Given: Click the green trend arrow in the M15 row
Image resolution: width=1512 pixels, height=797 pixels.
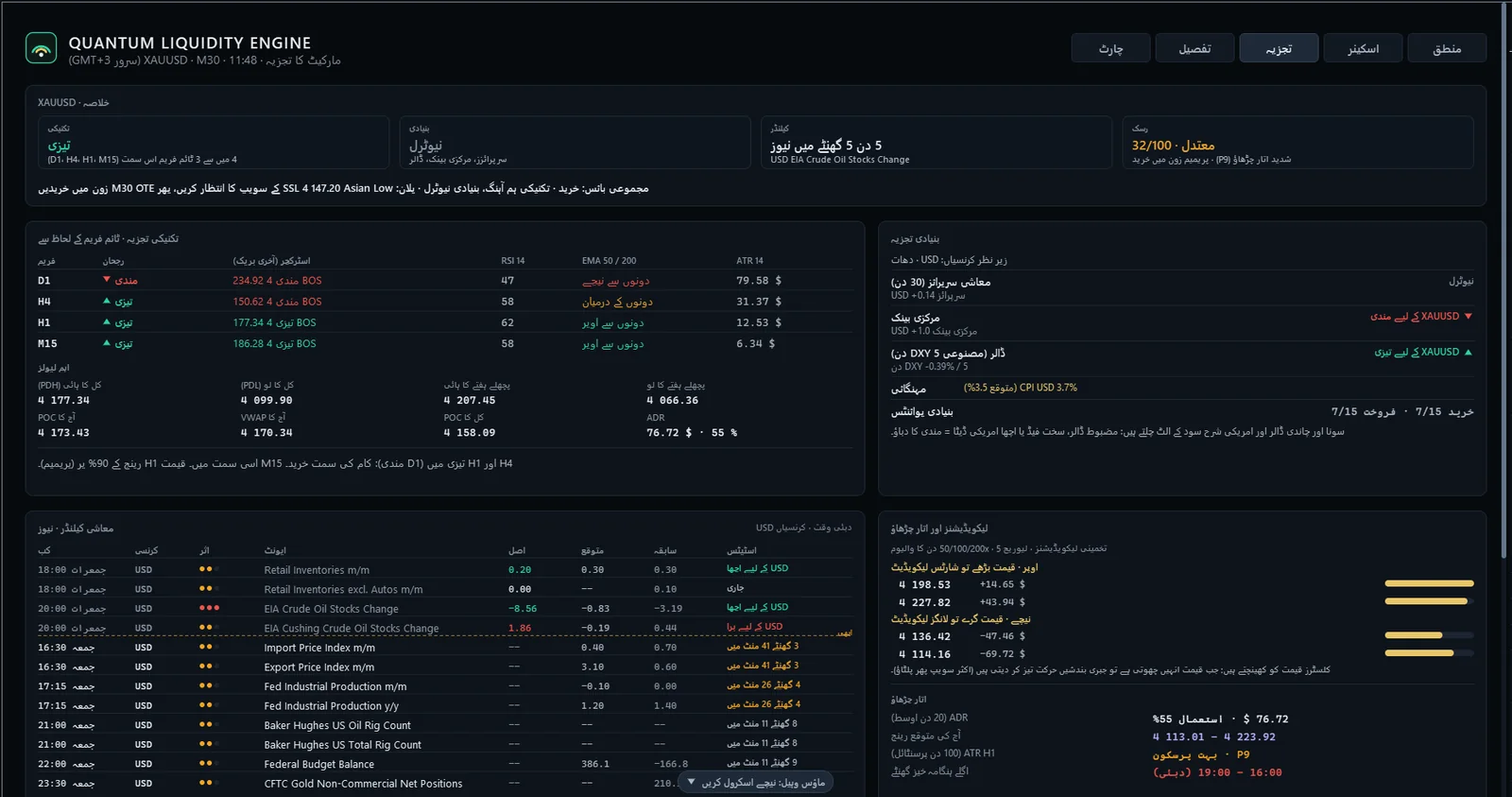Looking at the screenshot, I should click(107, 343).
